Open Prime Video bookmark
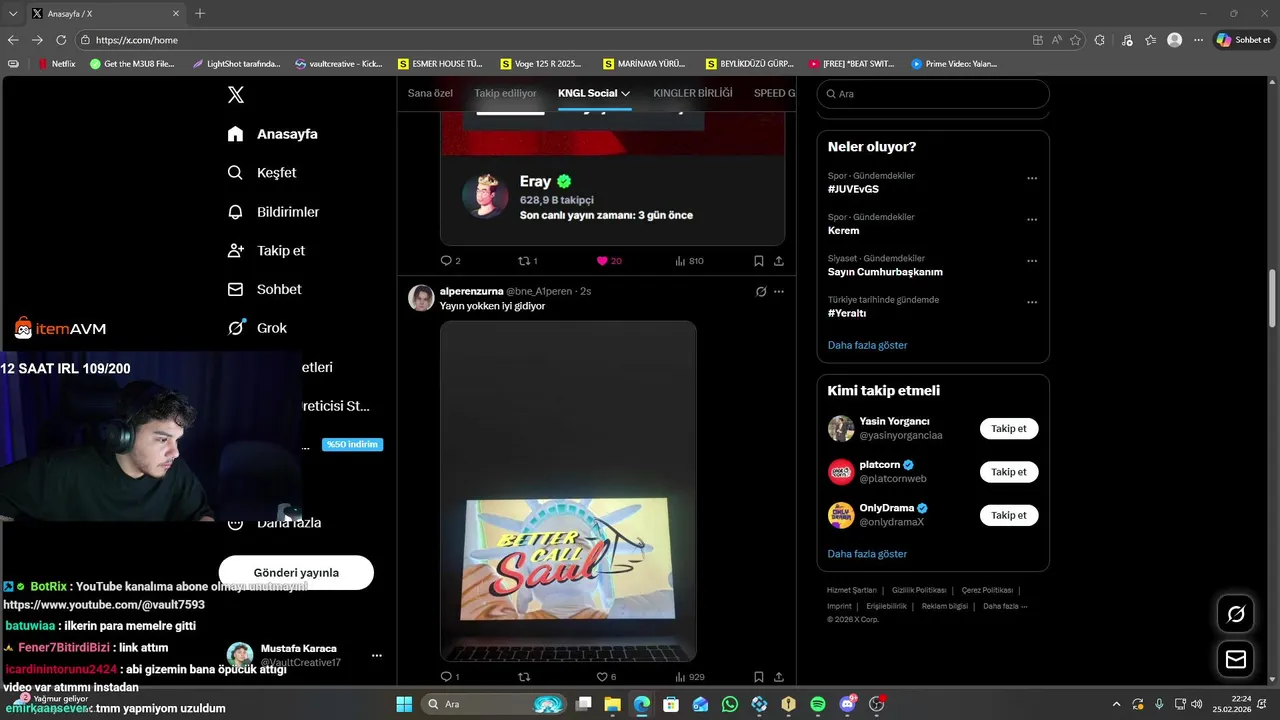1280x720 pixels. click(954, 64)
